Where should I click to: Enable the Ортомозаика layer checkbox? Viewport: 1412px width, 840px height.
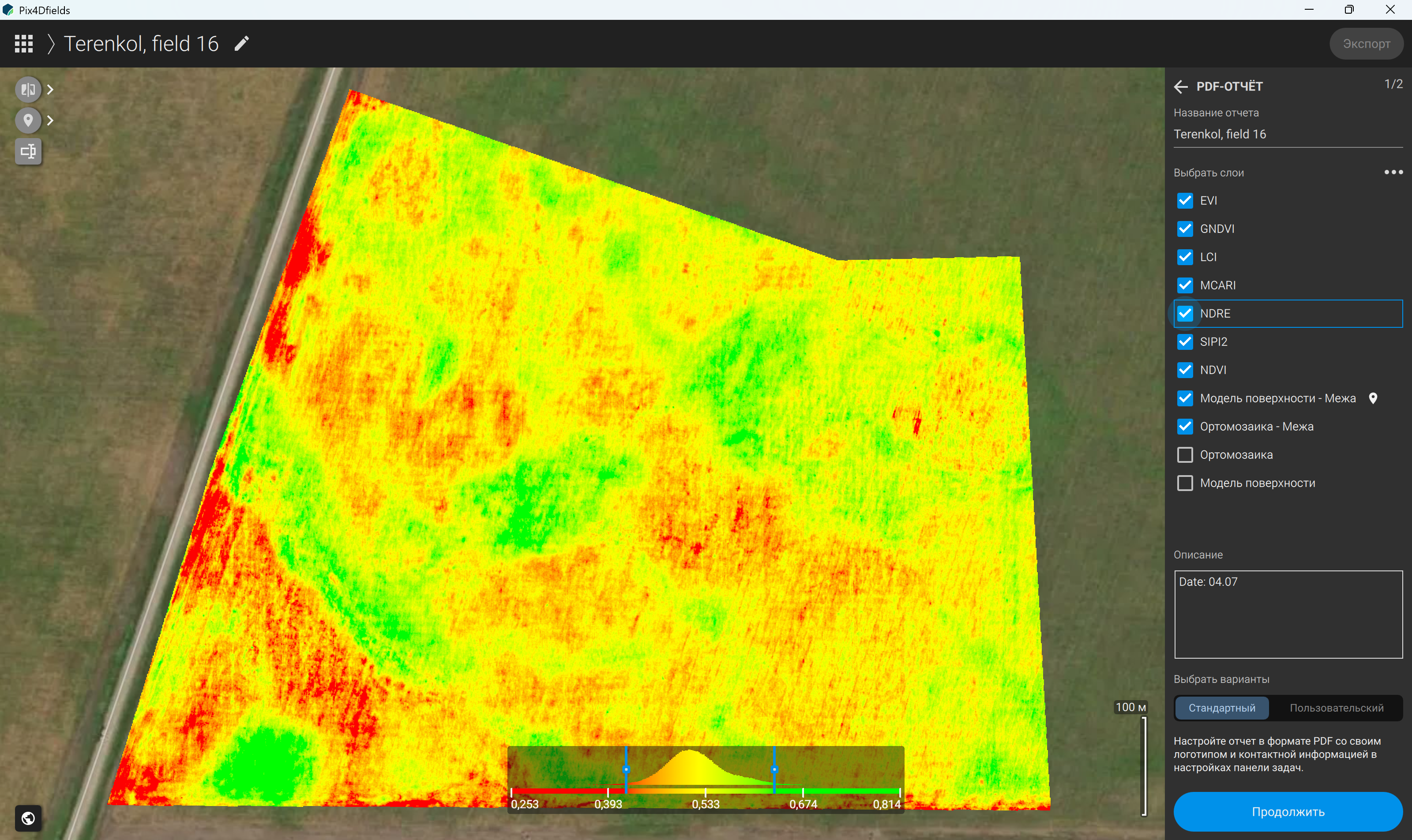point(1185,454)
